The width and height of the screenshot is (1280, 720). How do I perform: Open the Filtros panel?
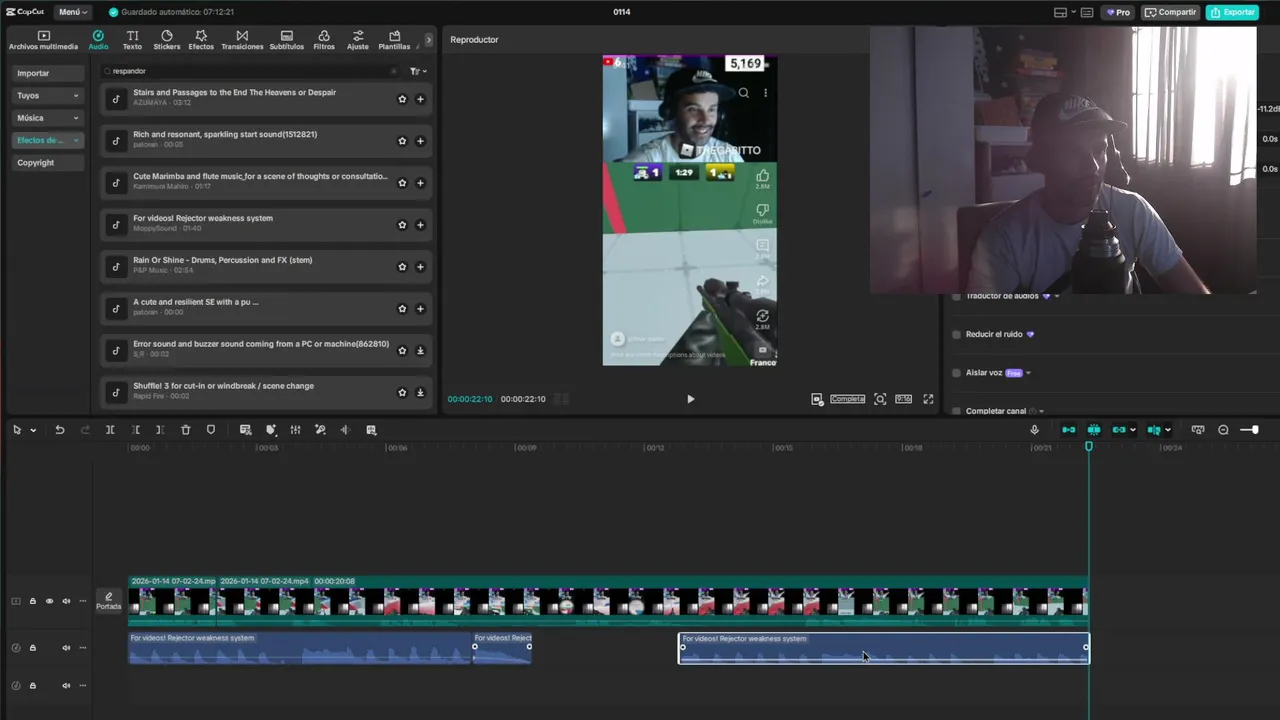point(324,40)
